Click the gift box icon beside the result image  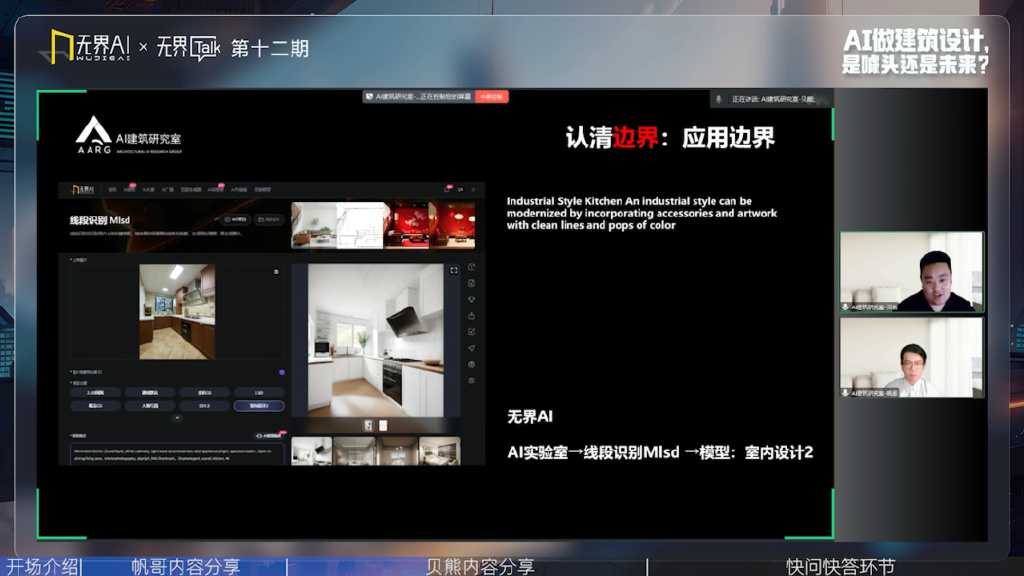coord(472,364)
